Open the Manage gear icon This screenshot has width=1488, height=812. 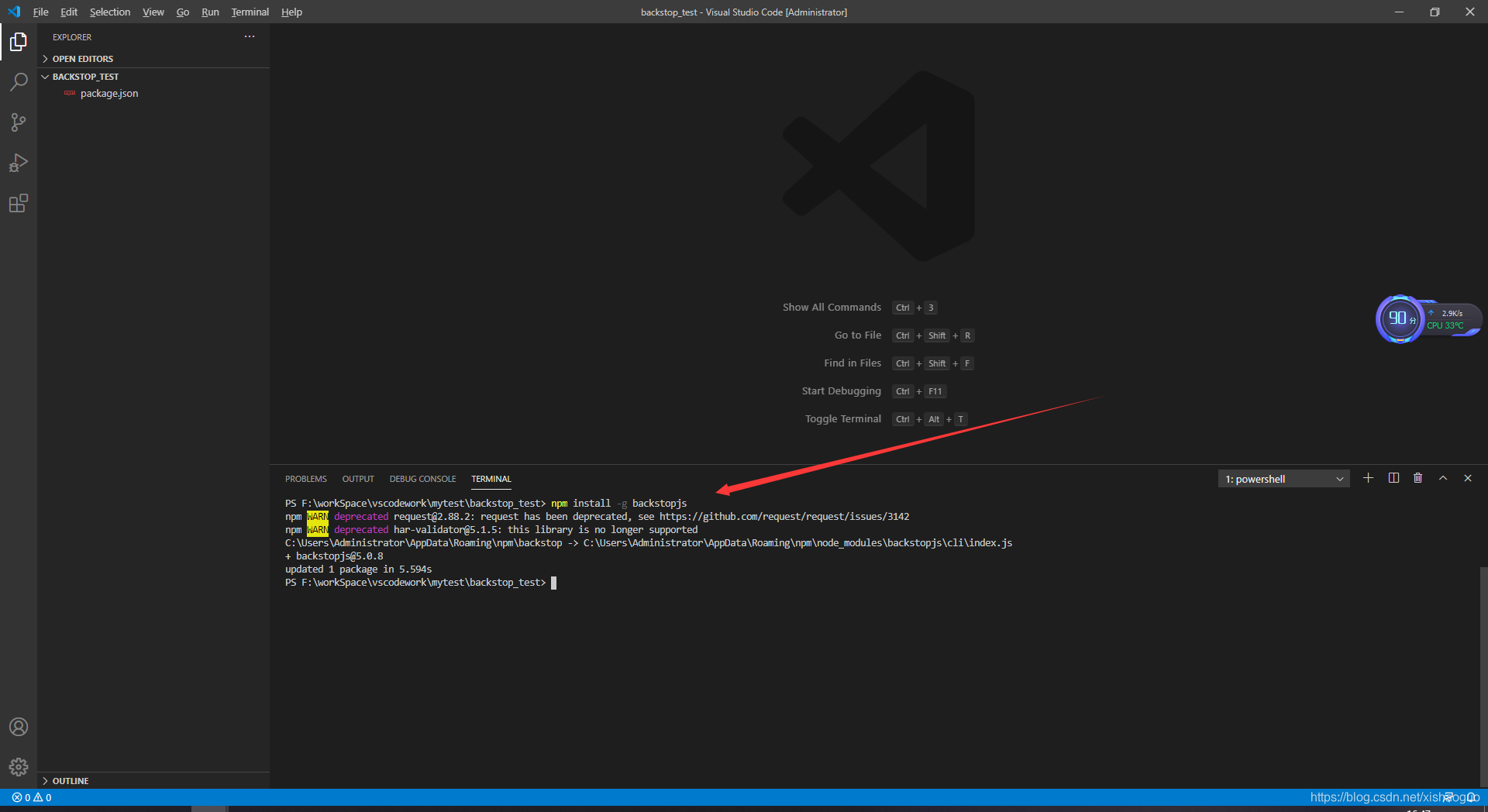pyautogui.click(x=19, y=767)
